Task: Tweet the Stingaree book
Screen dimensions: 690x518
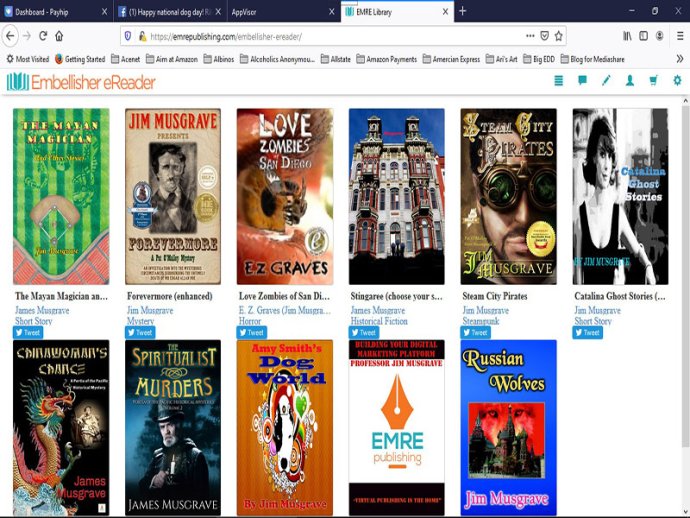Action: tap(364, 332)
